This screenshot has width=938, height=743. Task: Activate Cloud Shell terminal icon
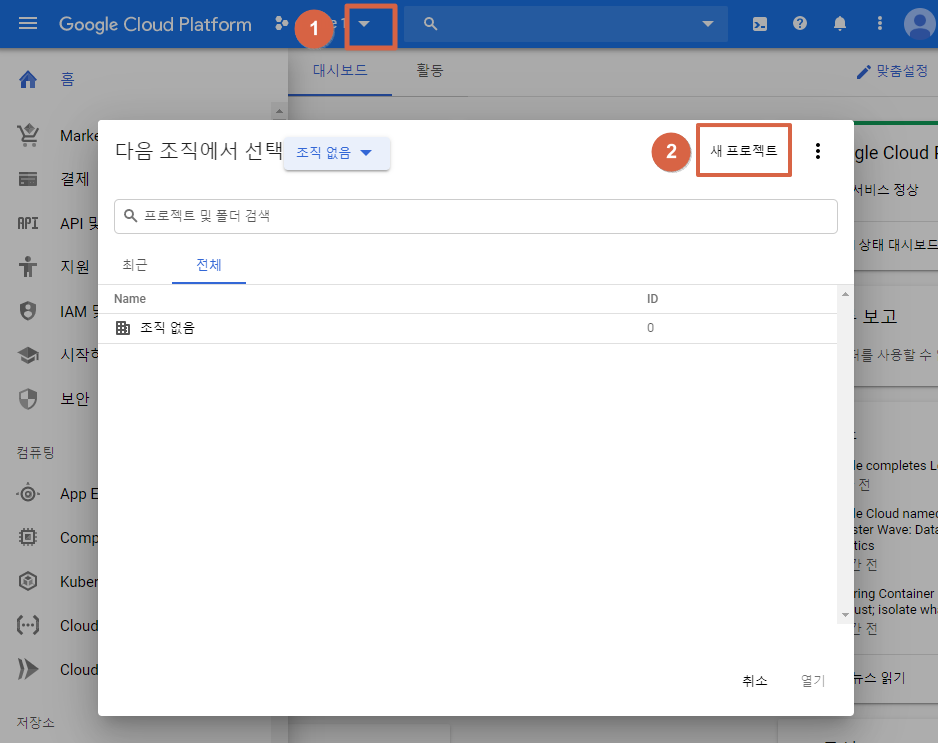click(760, 24)
